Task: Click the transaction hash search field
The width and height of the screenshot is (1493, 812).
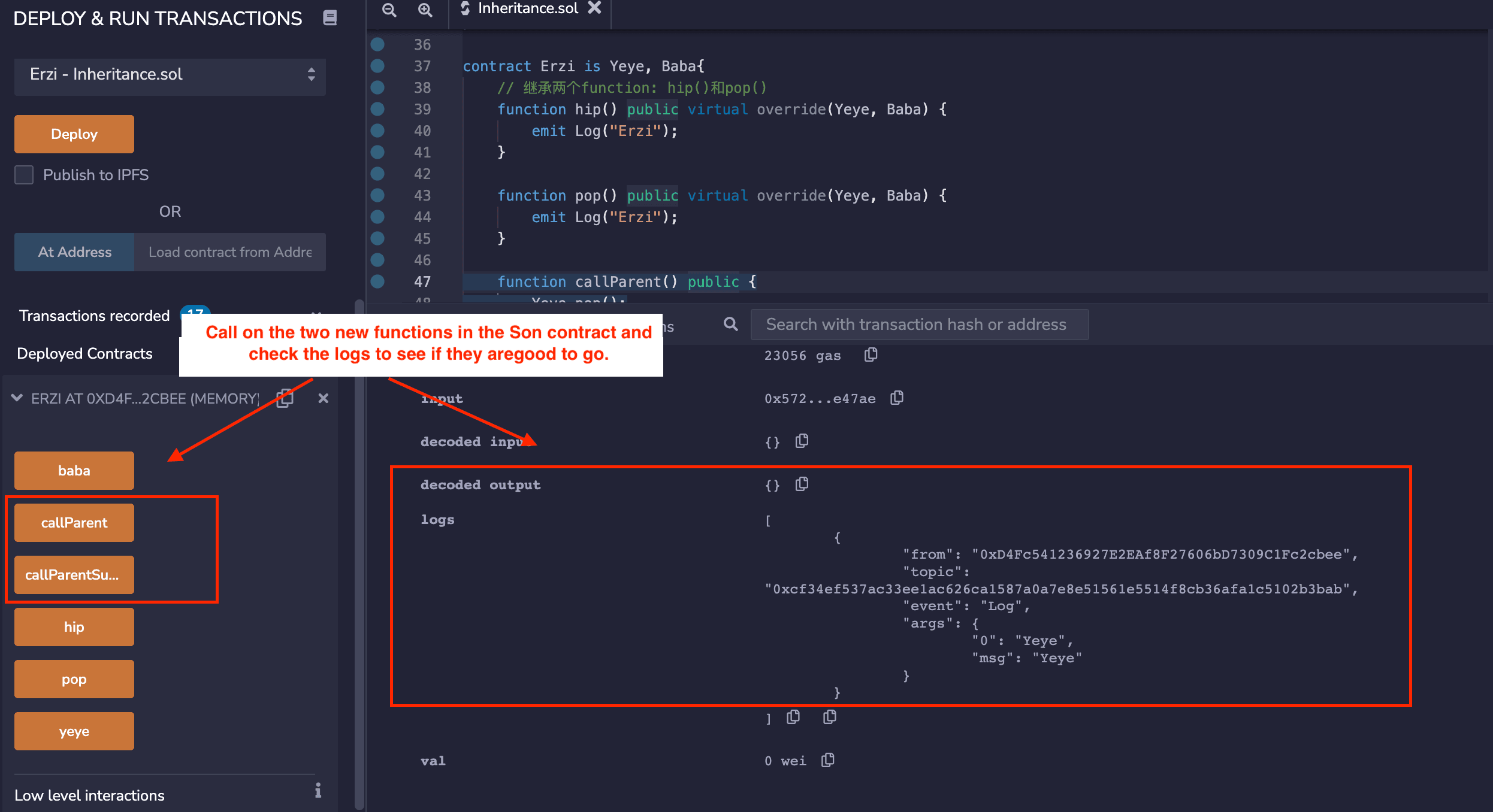Action: [919, 325]
